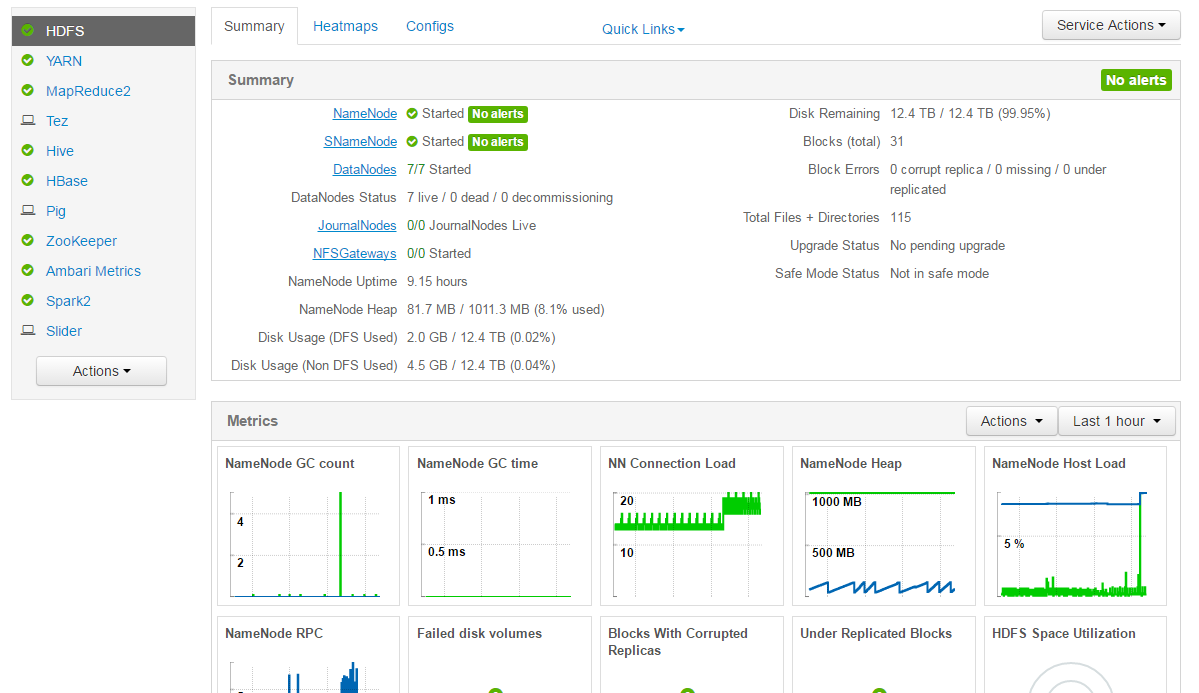Viewport: 1199px width, 693px height.
Task: Click 'No pending upgrade' status text
Action: pos(947,246)
